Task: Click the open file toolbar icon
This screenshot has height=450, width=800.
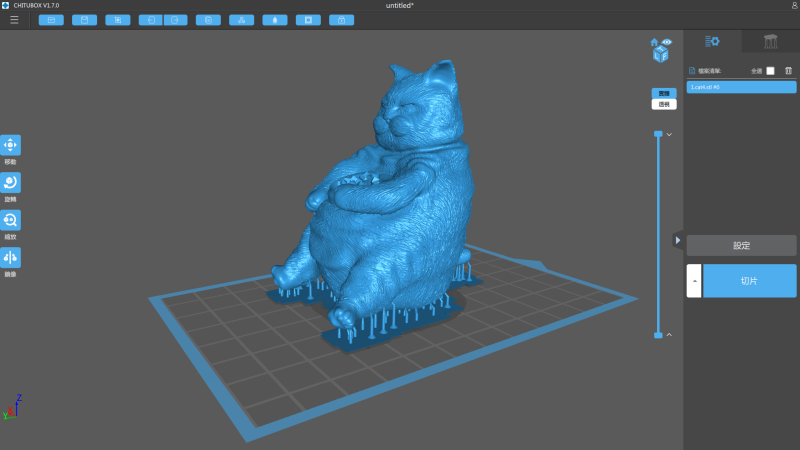Action: 50,19
